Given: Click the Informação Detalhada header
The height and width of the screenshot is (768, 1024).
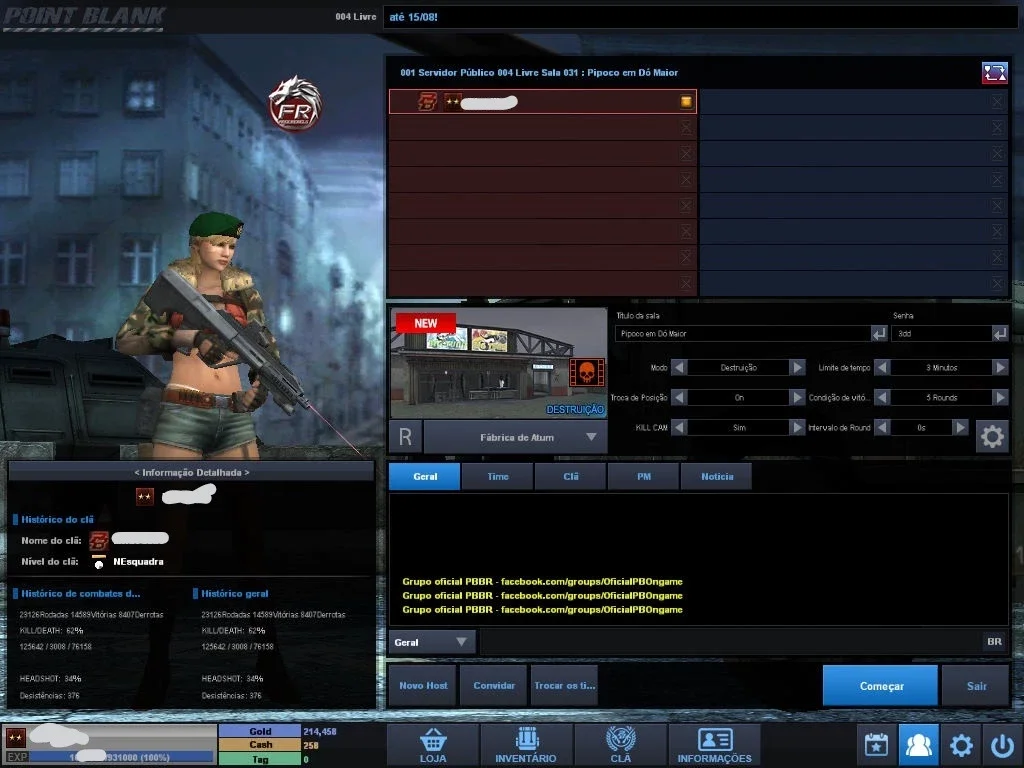Looking at the screenshot, I should [x=191, y=472].
